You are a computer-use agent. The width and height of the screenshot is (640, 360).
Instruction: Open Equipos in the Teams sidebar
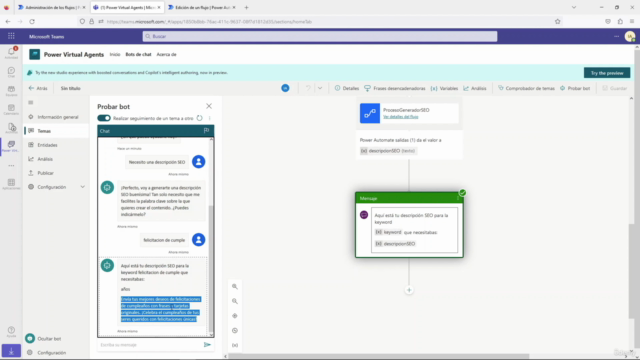click(x=11, y=91)
